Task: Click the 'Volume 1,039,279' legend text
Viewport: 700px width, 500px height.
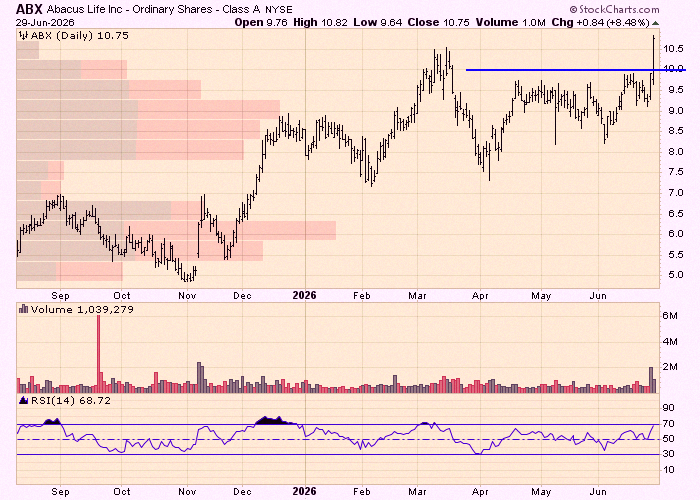Action: [x=82, y=309]
